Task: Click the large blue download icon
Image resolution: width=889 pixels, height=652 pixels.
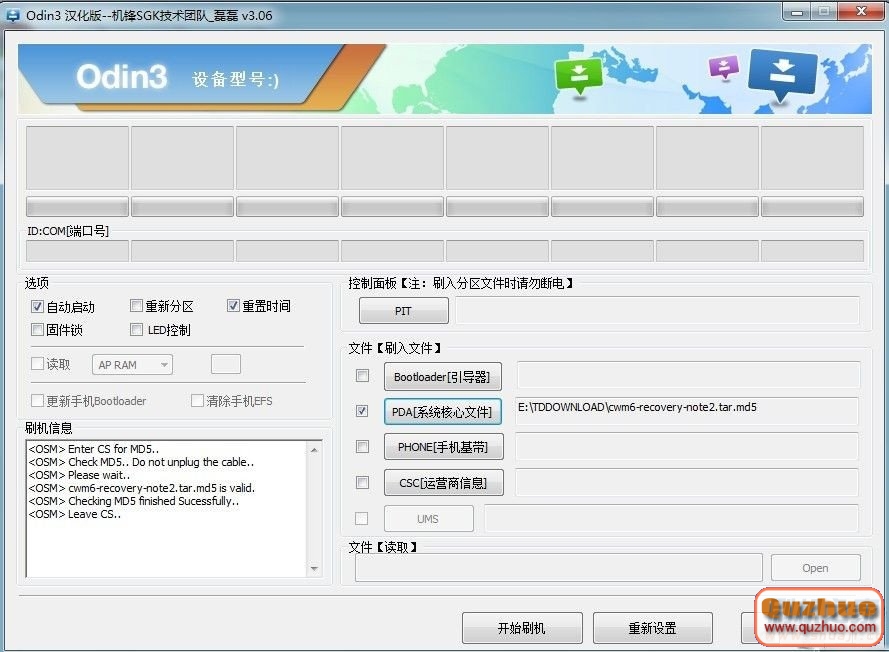Action: [x=782, y=75]
